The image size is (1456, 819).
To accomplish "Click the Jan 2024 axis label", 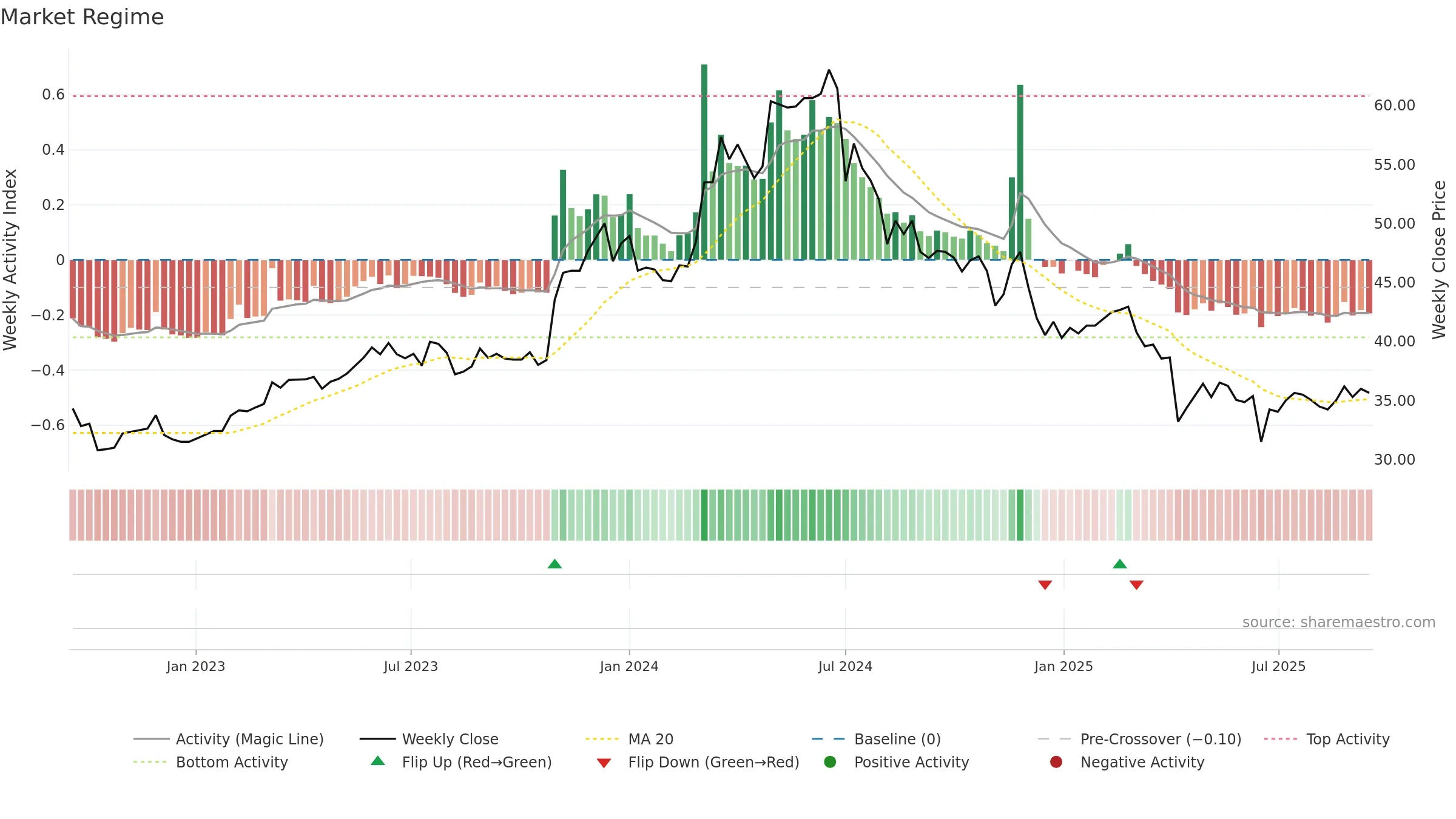I will 629,666.
